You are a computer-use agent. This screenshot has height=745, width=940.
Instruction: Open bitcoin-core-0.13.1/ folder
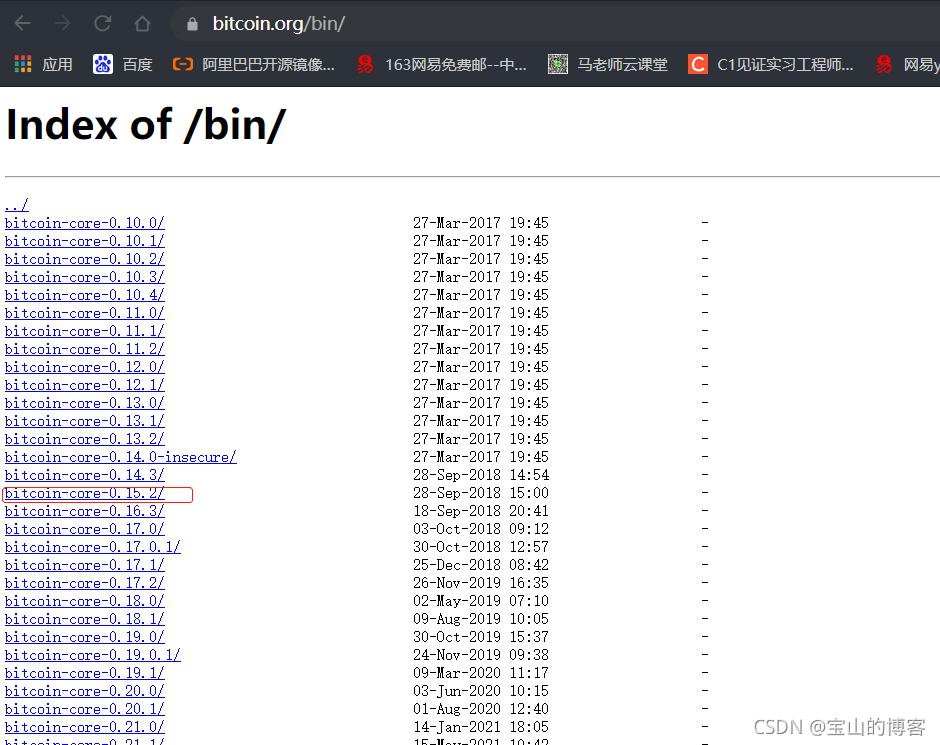coord(85,421)
